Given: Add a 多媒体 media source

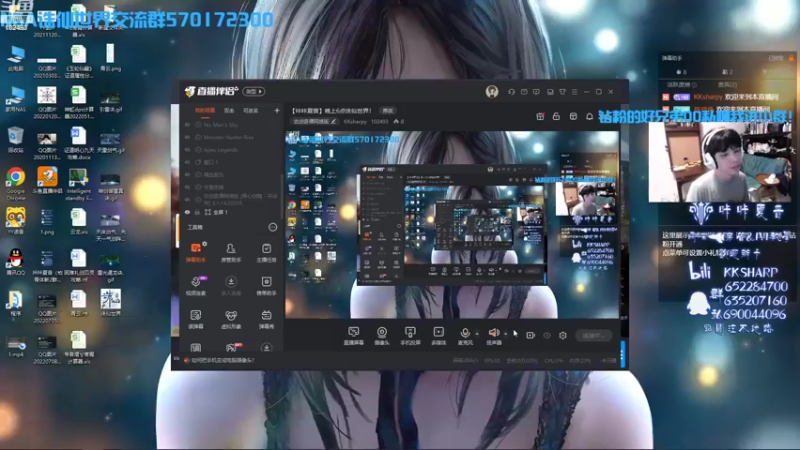Looking at the screenshot, I should click(x=438, y=336).
